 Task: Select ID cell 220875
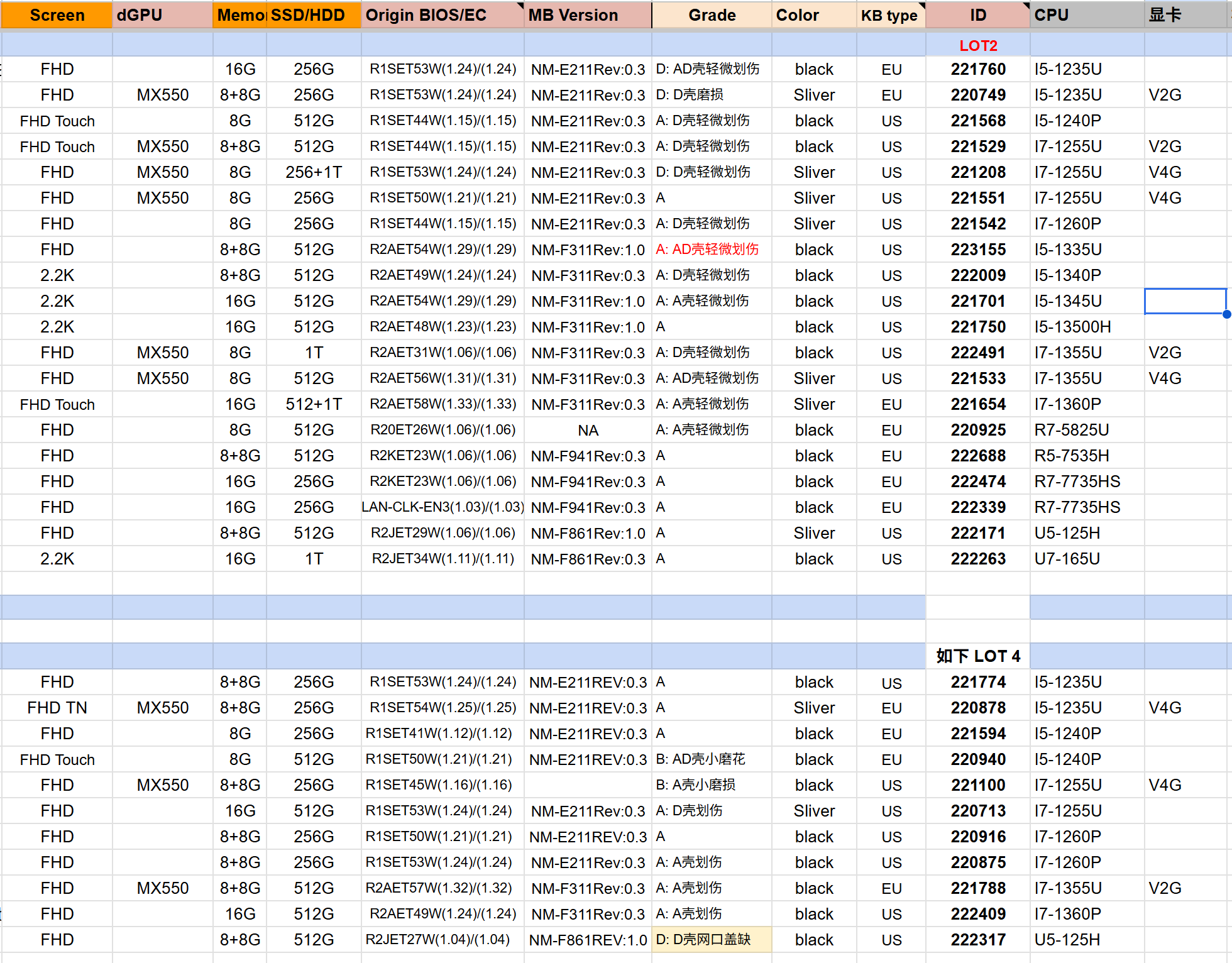[977, 862]
